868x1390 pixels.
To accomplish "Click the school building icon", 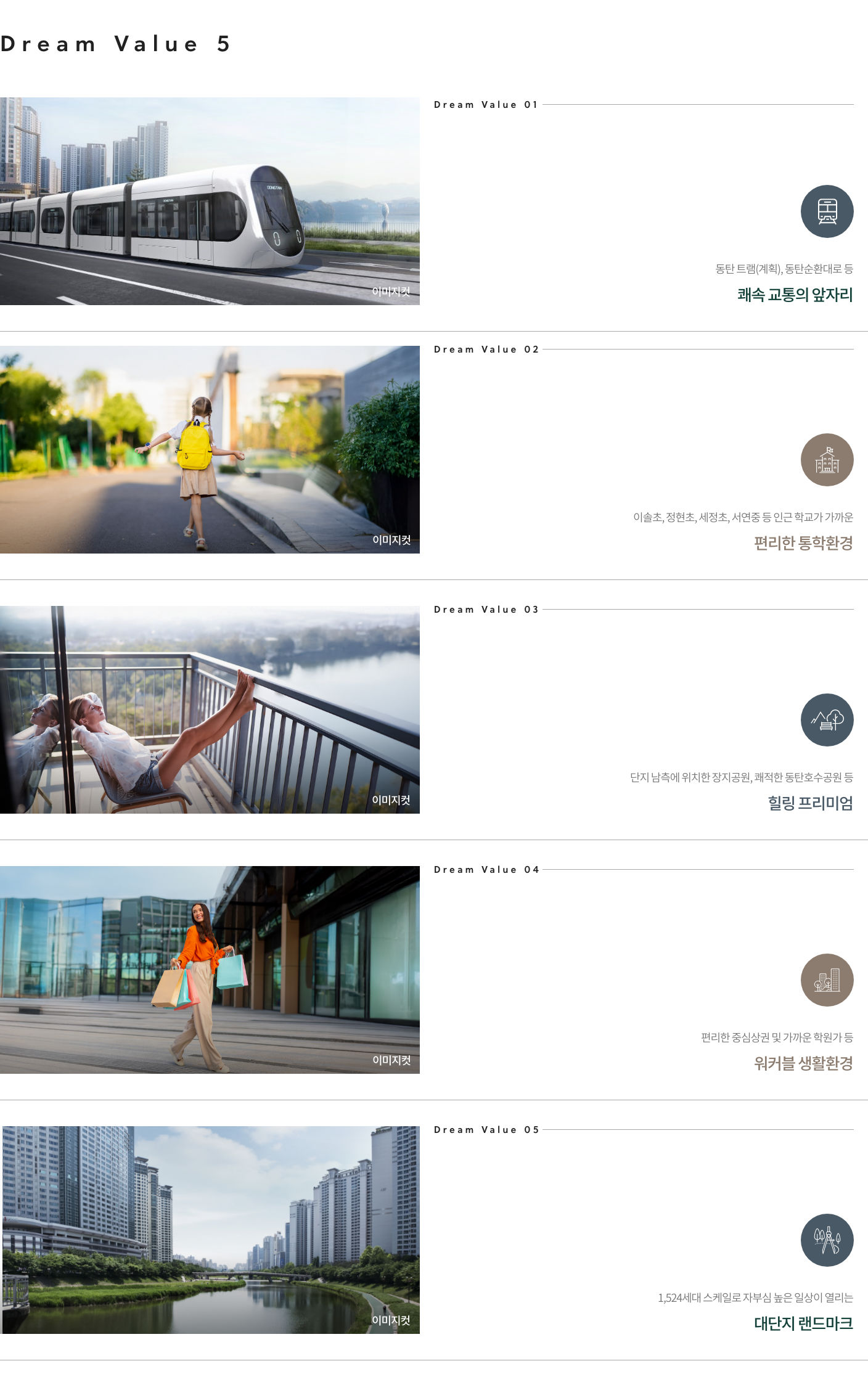I will [827, 460].
